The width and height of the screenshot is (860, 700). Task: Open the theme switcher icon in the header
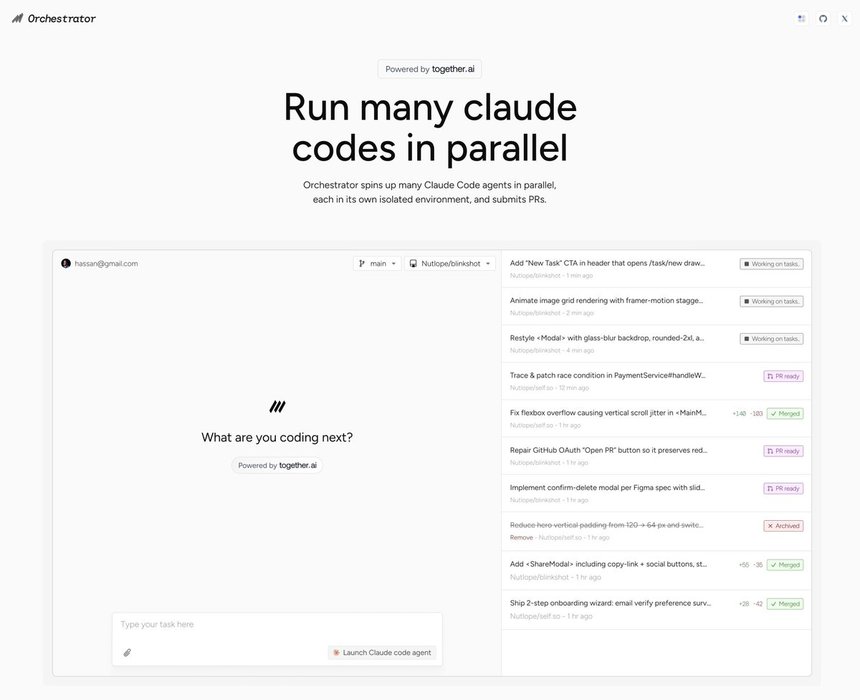pyautogui.click(x=801, y=19)
